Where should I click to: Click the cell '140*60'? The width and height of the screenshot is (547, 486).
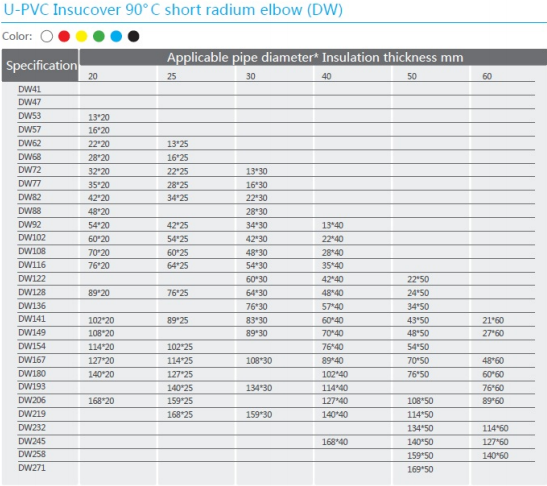coord(495,456)
